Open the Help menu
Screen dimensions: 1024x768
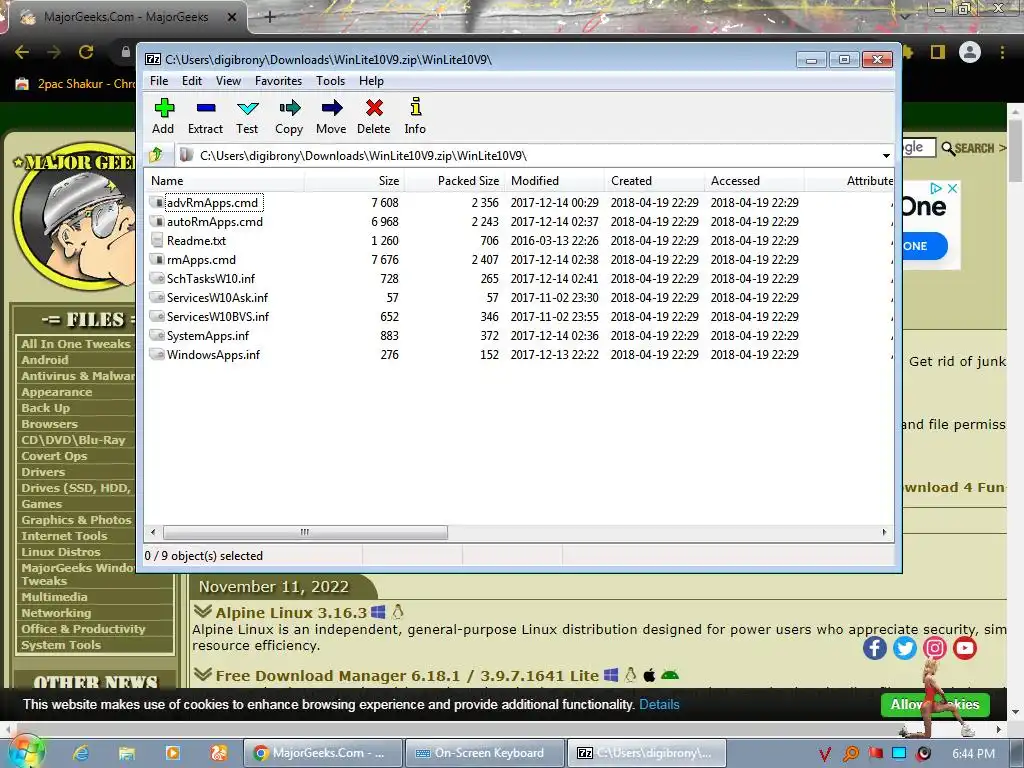pos(371,81)
